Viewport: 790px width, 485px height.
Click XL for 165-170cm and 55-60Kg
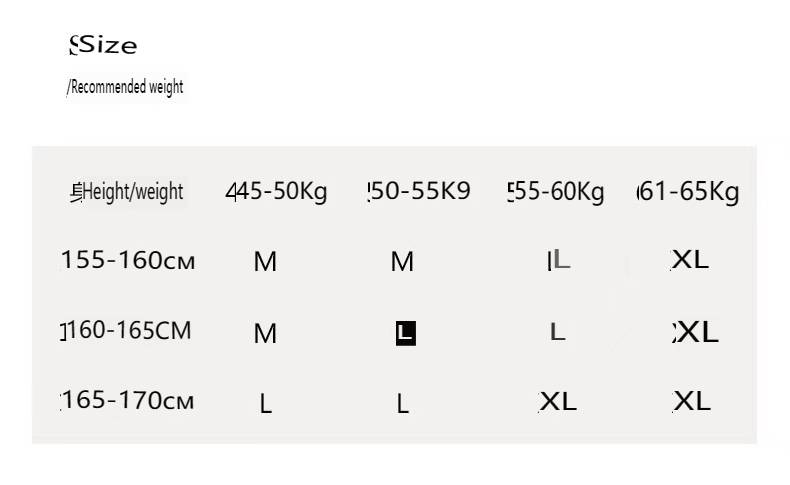558,401
